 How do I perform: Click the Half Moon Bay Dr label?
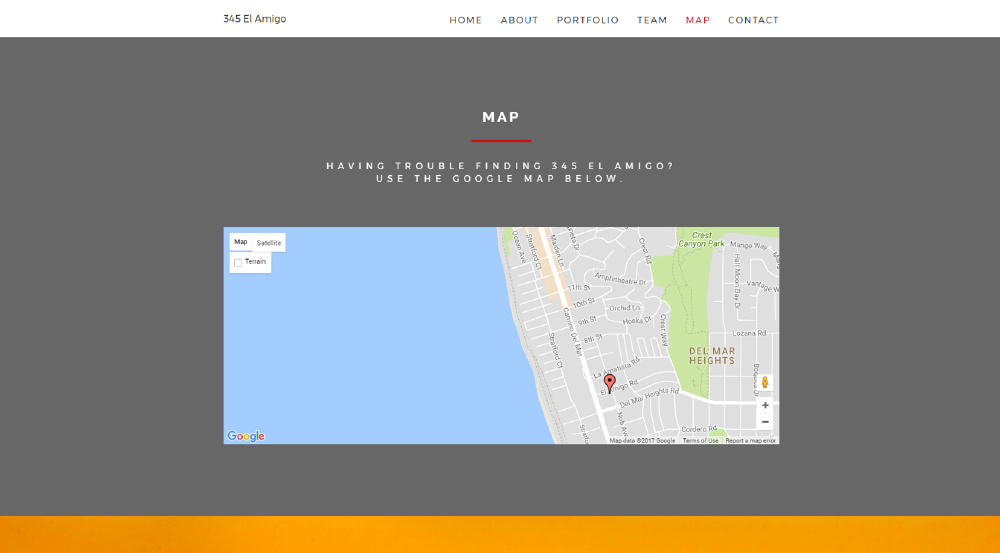pyautogui.click(x=737, y=281)
